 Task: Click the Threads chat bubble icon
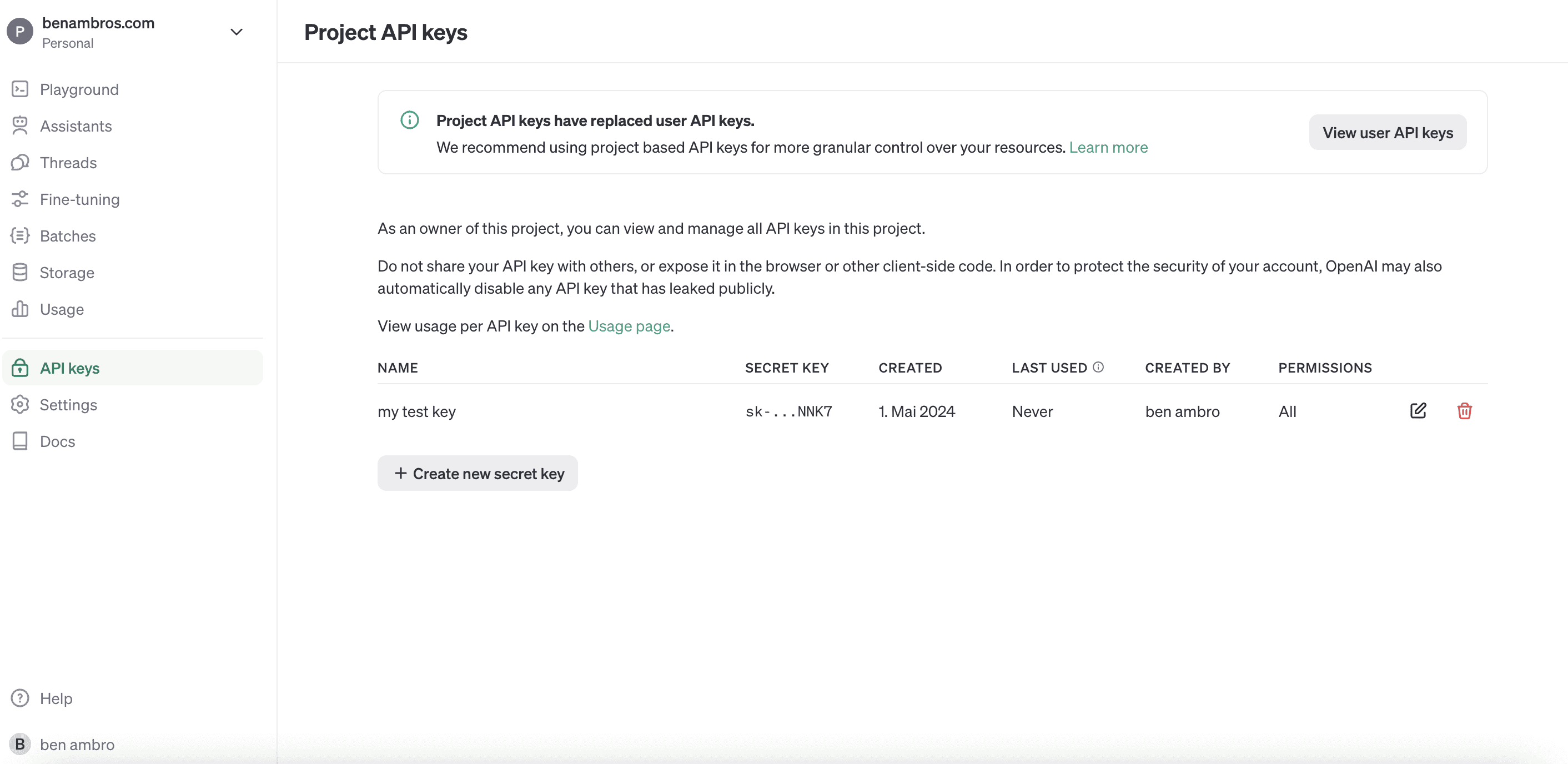20,163
